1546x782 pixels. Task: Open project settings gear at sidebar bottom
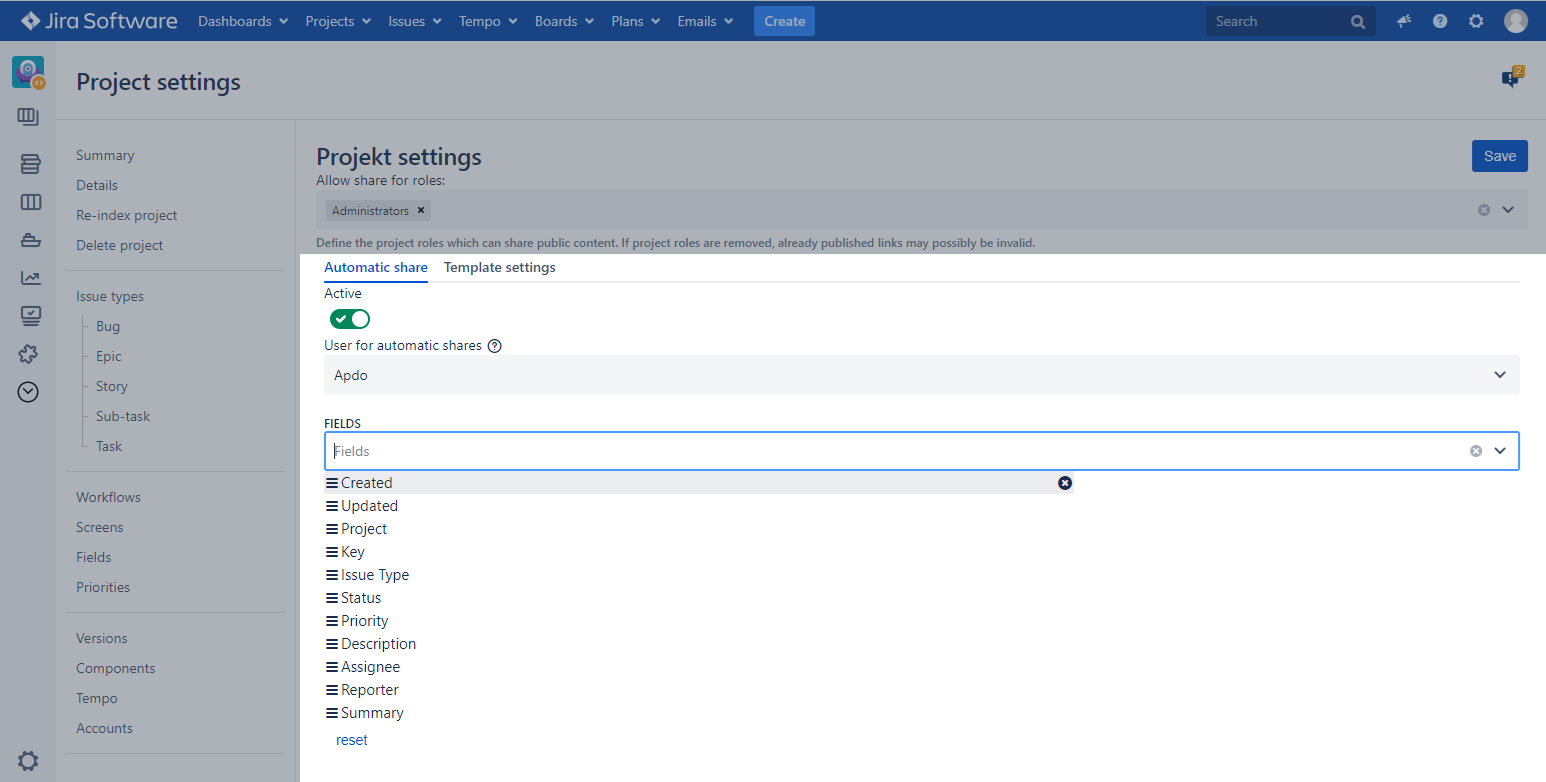28,761
